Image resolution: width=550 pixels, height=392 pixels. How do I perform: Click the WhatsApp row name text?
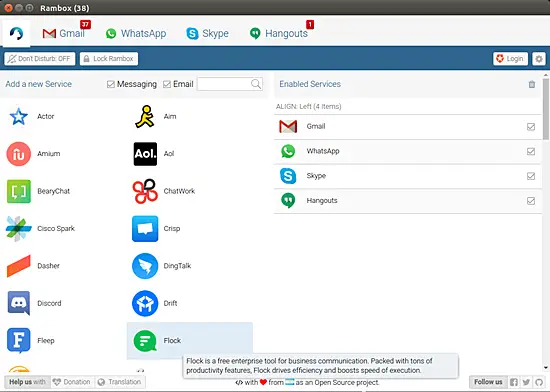click(x=323, y=151)
